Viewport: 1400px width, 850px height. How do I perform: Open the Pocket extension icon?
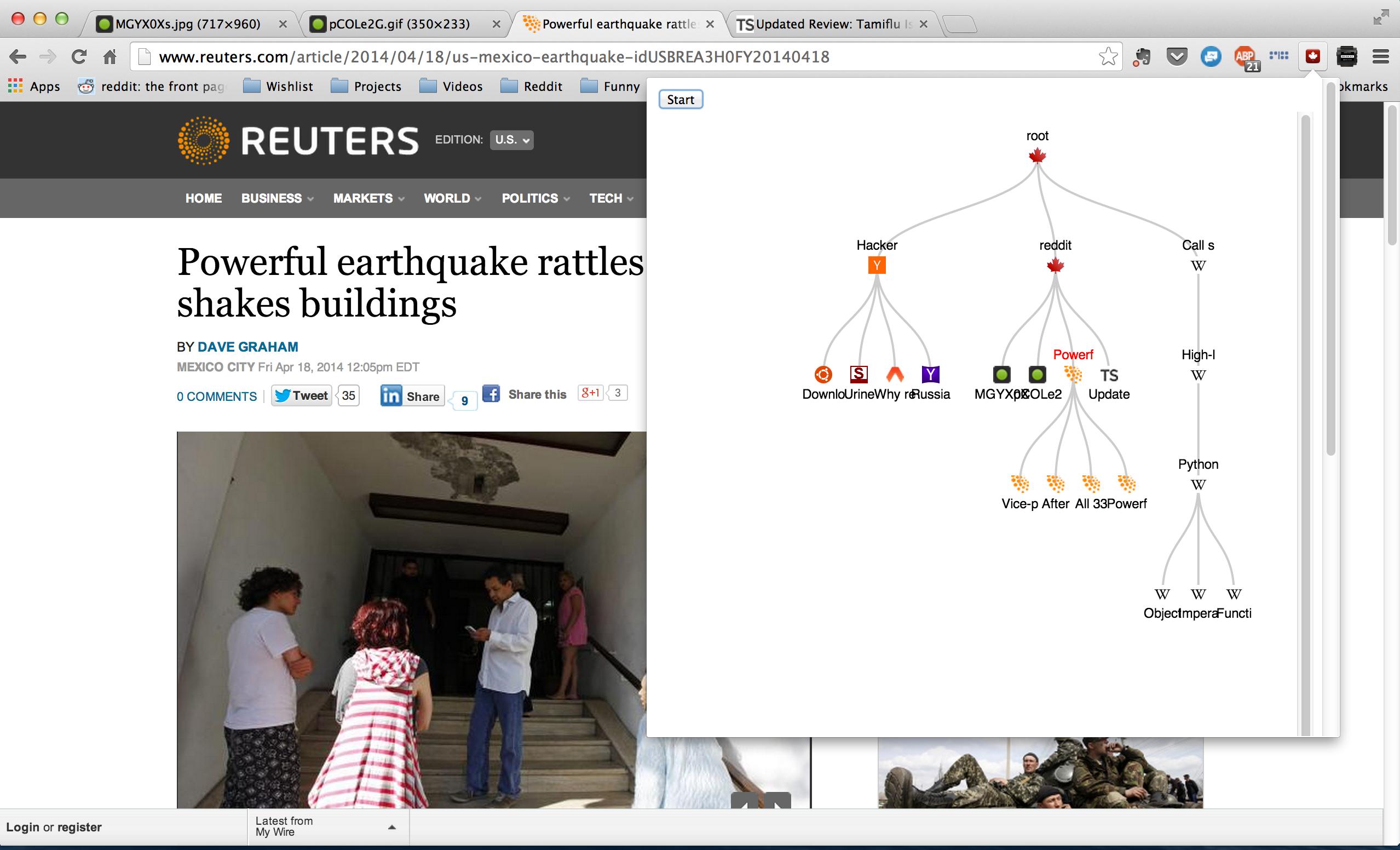click(x=1177, y=57)
